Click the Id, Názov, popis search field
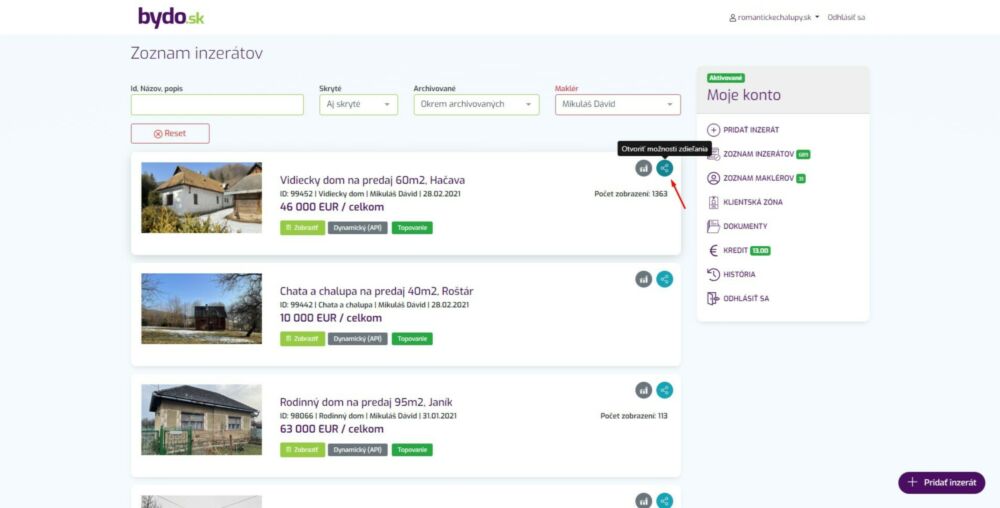The width and height of the screenshot is (1000, 508). pos(217,104)
